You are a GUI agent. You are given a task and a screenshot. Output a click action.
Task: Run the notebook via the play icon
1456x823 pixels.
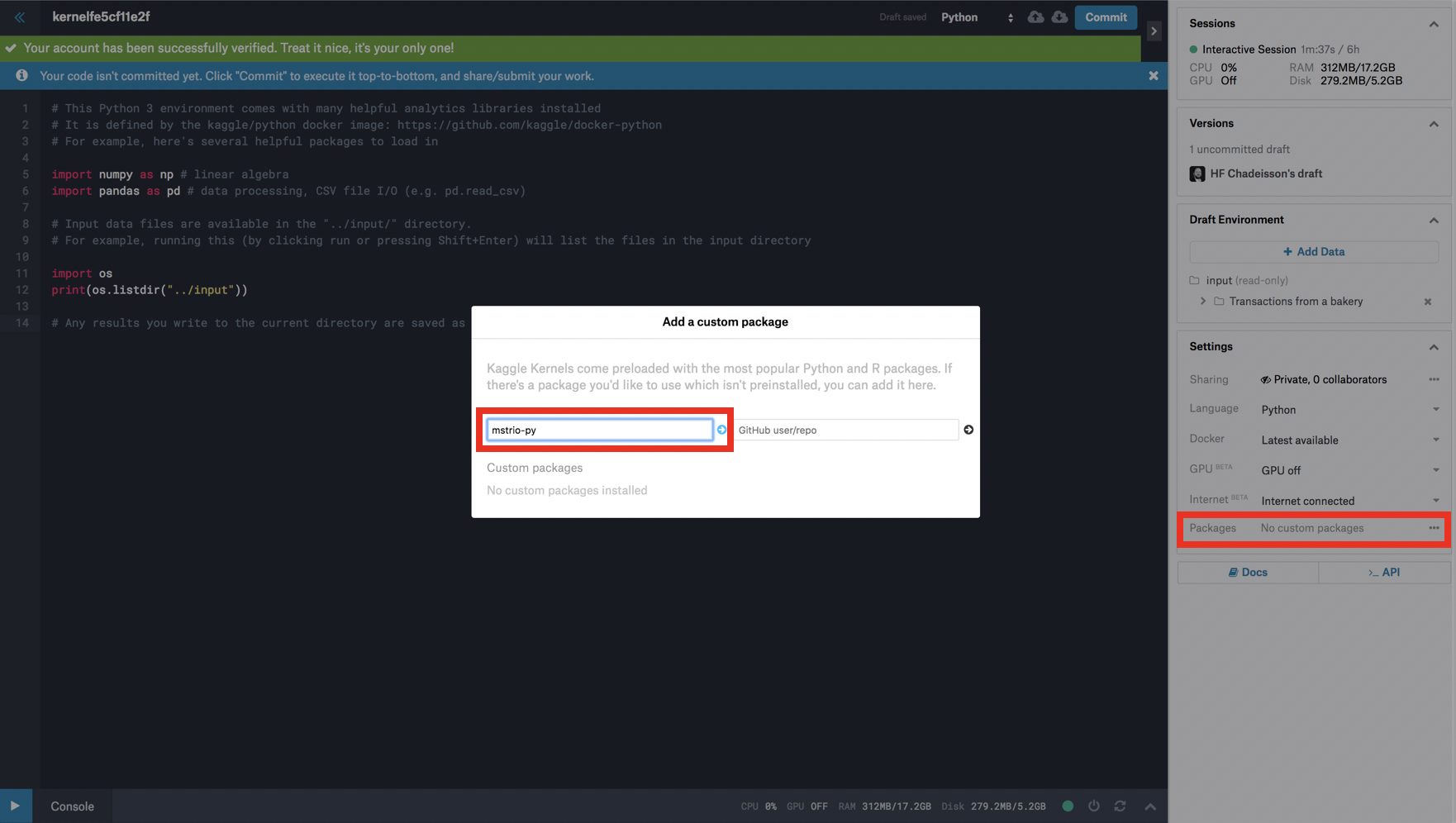(x=16, y=806)
